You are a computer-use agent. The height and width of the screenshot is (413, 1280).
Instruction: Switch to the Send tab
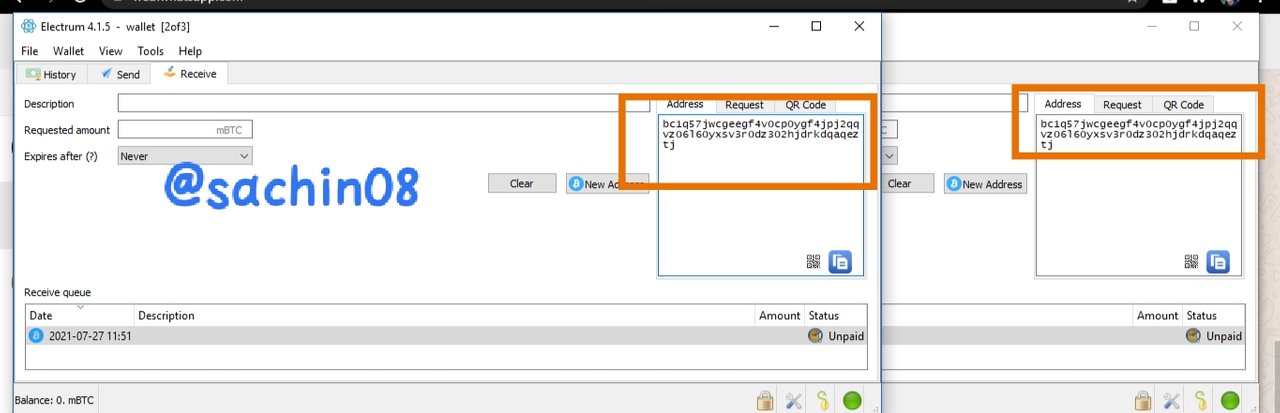[119, 74]
